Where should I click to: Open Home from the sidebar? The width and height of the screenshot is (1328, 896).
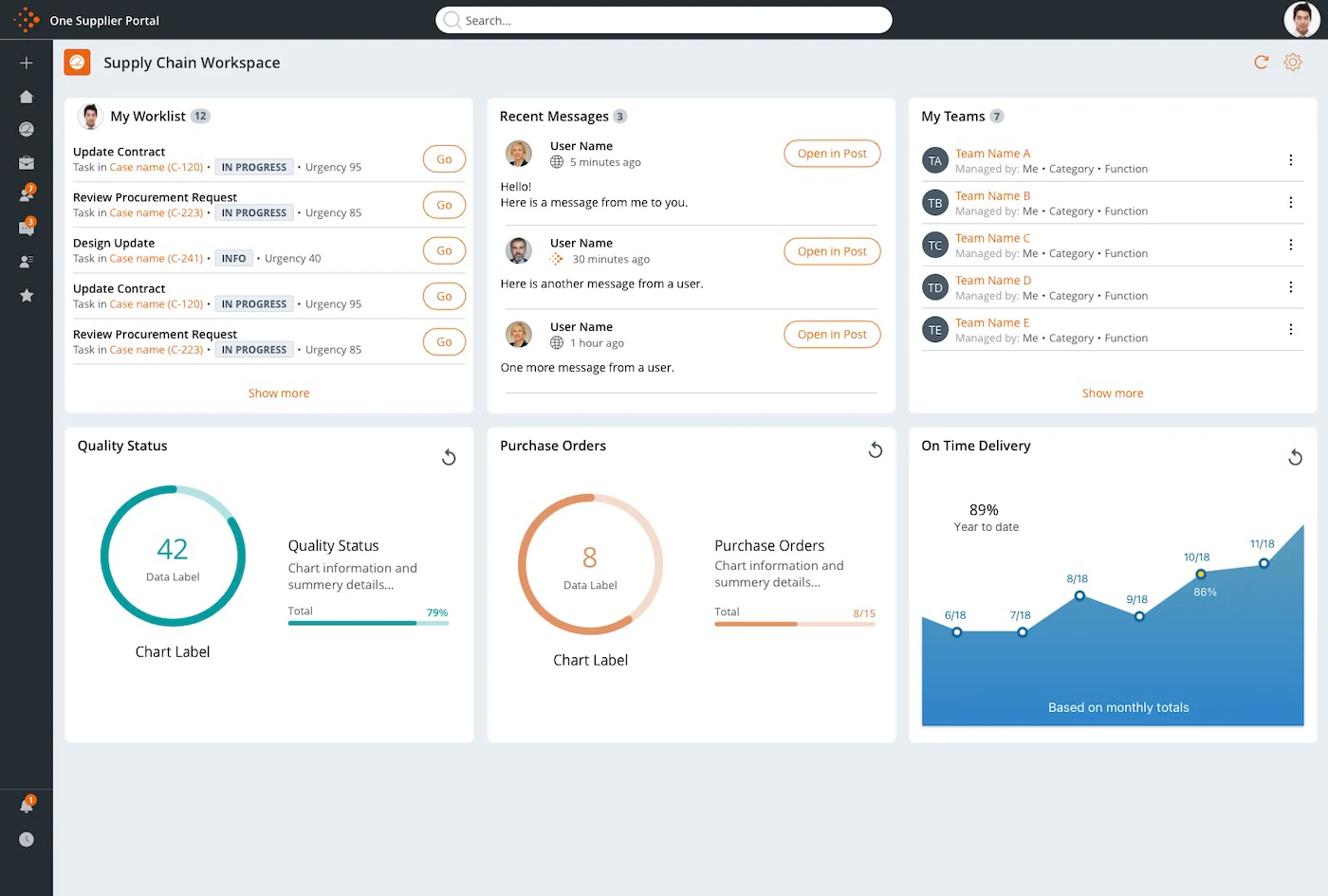[x=27, y=97]
